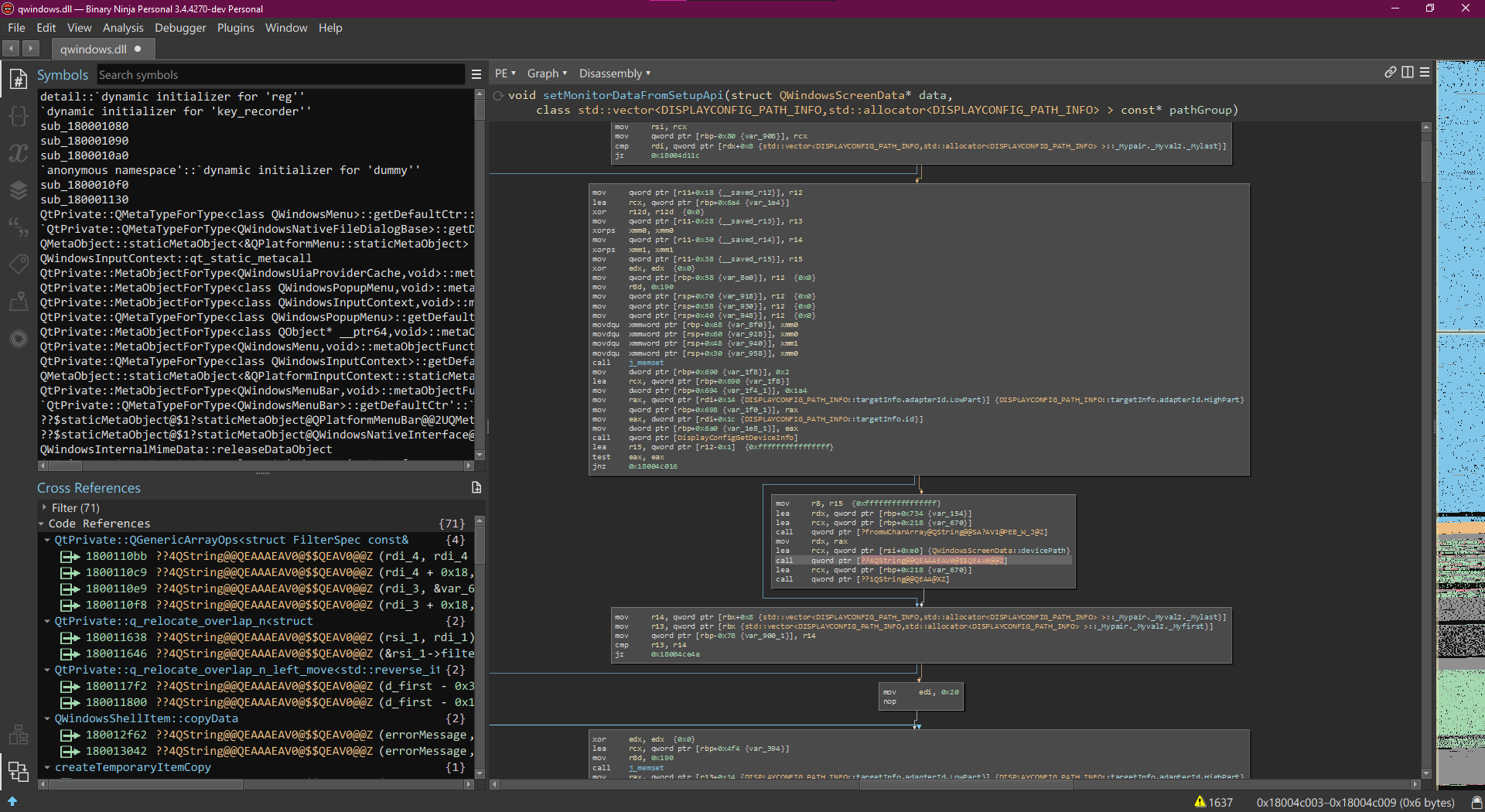Open the Debugger menu
This screenshot has width=1485, height=812.
tap(180, 28)
